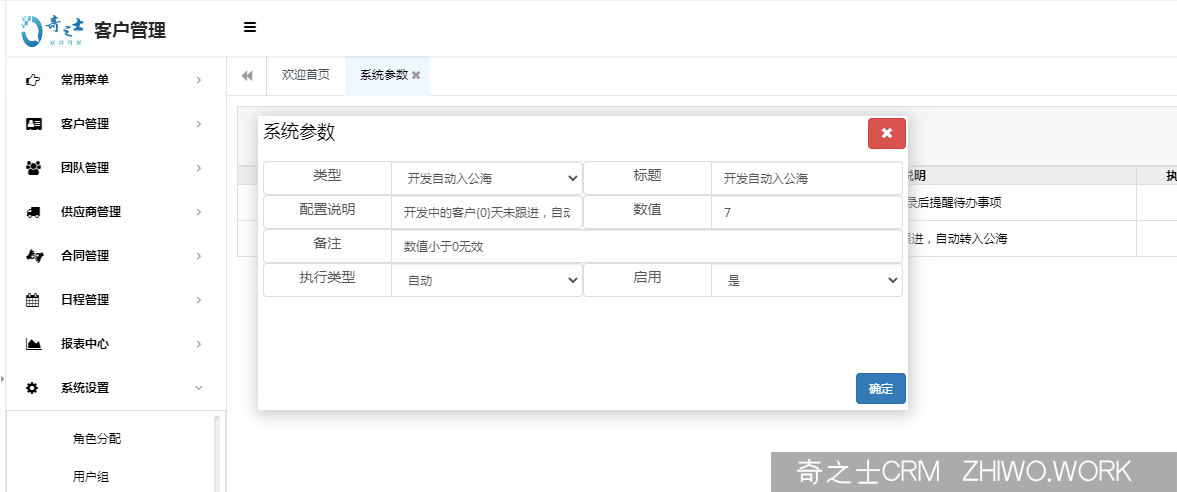The width and height of the screenshot is (1177, 492).
Task: Click the hamburger menu icon
Action: pyautogui.click(x=250, y=27)
